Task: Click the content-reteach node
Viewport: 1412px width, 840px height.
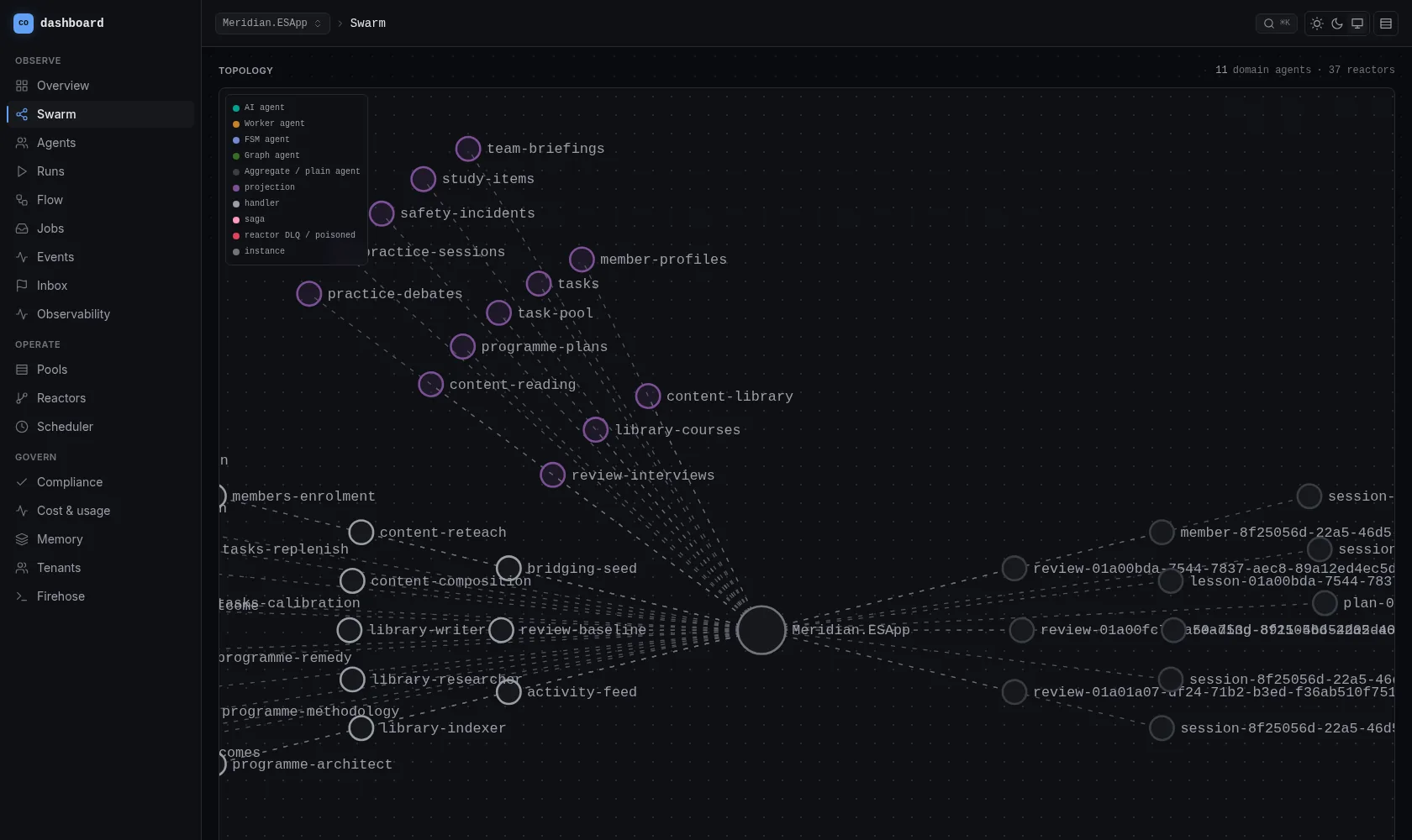Action: pyautogui.click(x=361, y=533)
